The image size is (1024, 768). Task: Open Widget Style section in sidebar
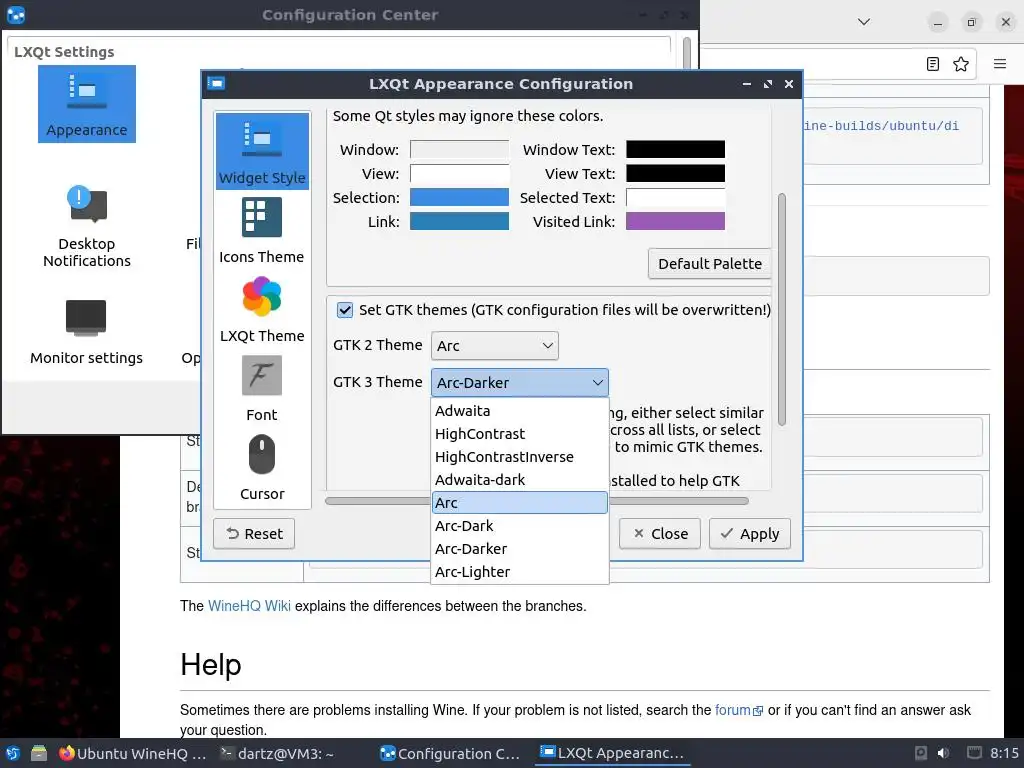coord(262,152)
